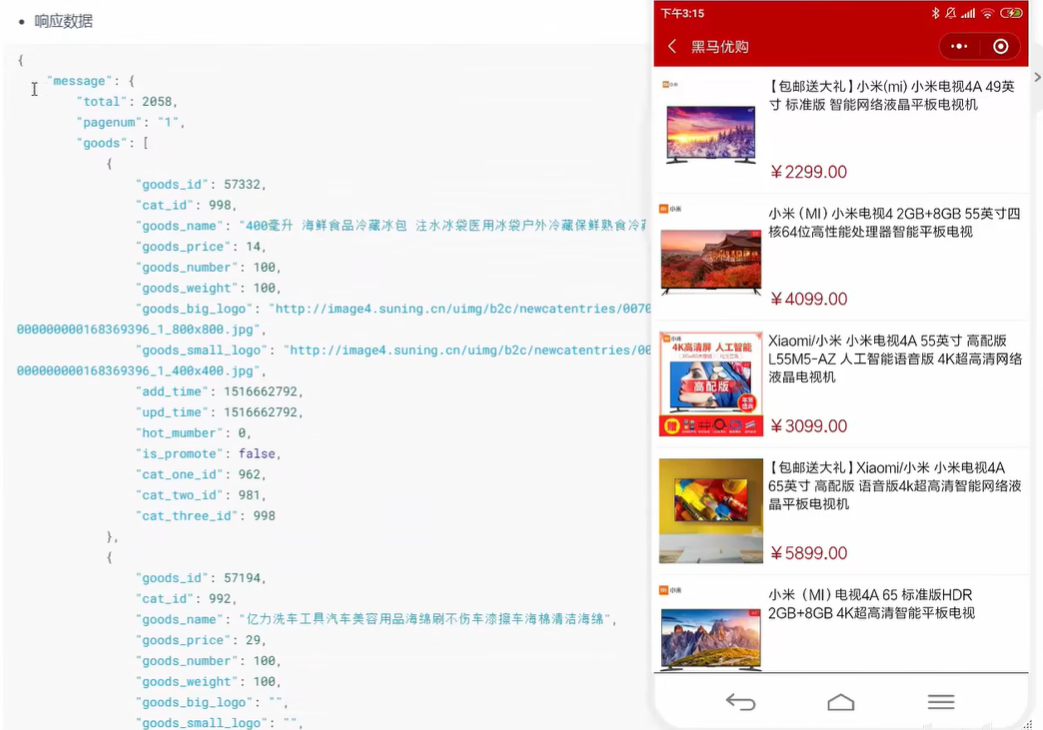
Task: Click the "upd_time": 1516662792 line
Action: click(x=220, y=412)
